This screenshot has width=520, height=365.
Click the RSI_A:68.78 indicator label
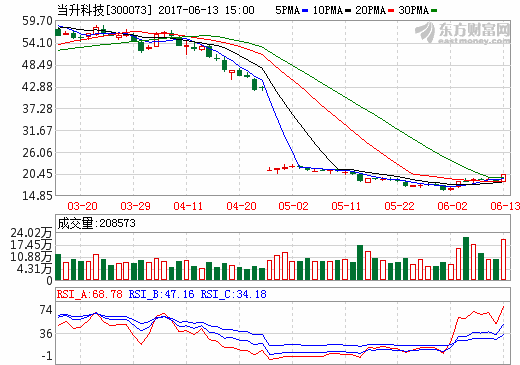pos(90,294)
